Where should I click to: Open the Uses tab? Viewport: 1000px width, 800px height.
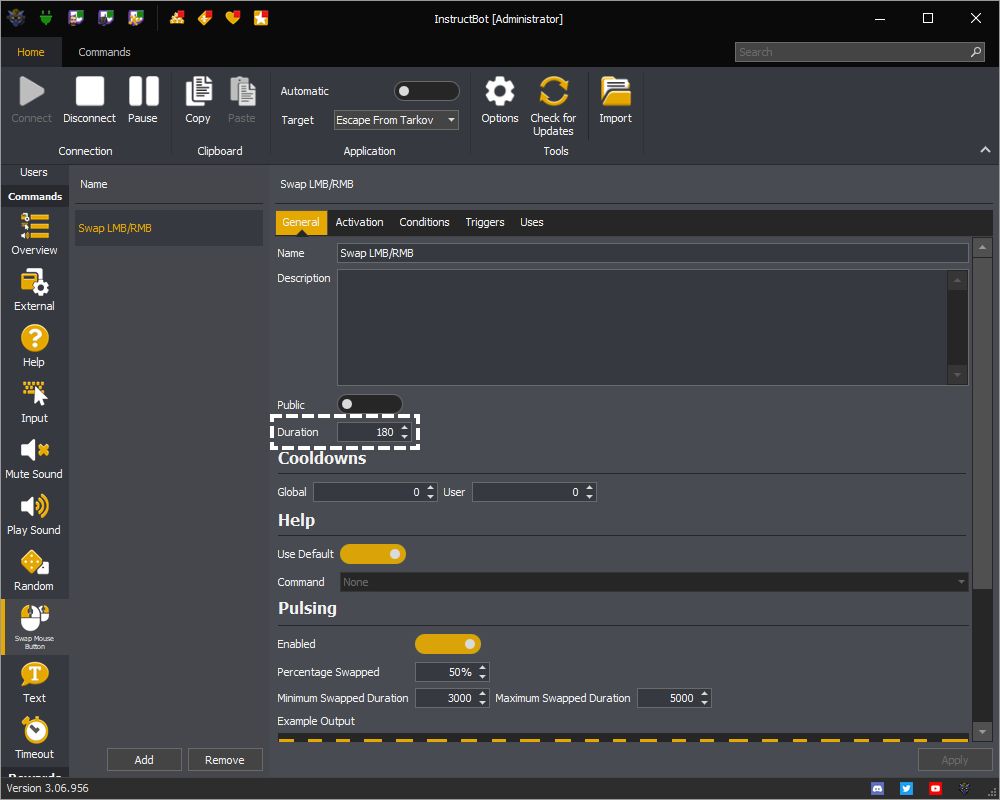tap(531, 222)
